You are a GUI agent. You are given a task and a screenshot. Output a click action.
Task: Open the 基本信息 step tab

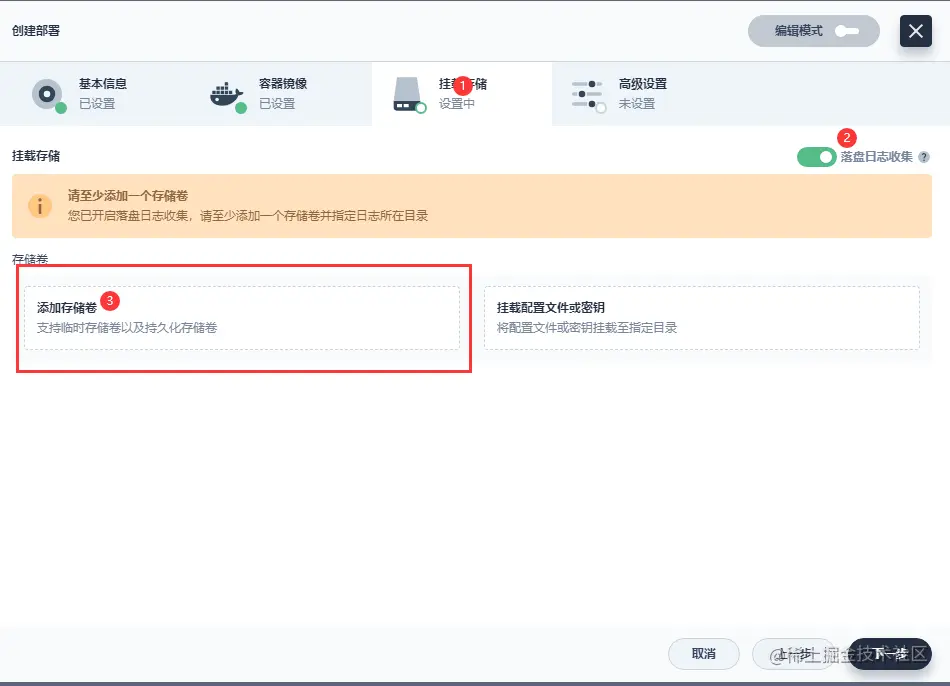[x=96, y=94]
